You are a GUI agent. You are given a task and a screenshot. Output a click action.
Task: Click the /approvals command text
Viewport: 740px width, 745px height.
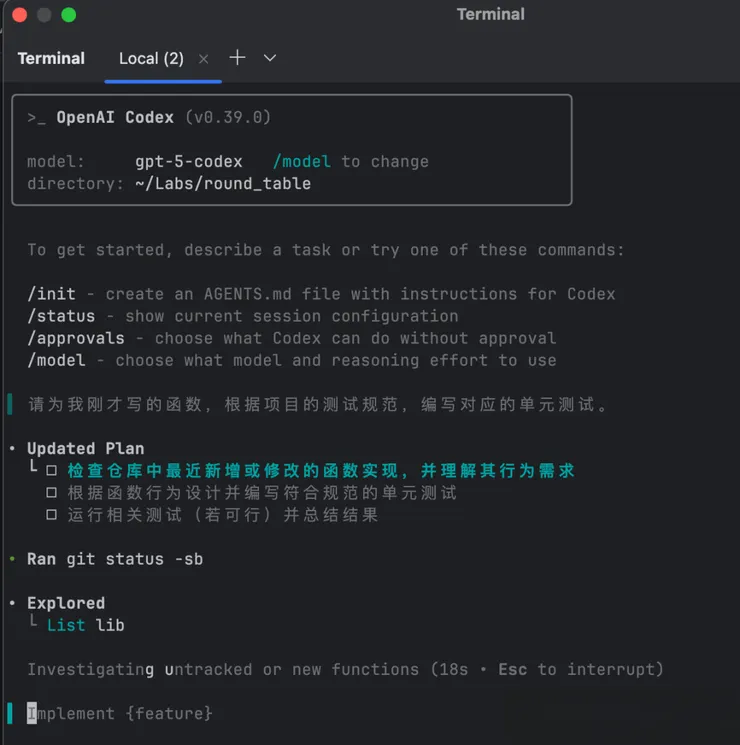(x=76, y=338)
